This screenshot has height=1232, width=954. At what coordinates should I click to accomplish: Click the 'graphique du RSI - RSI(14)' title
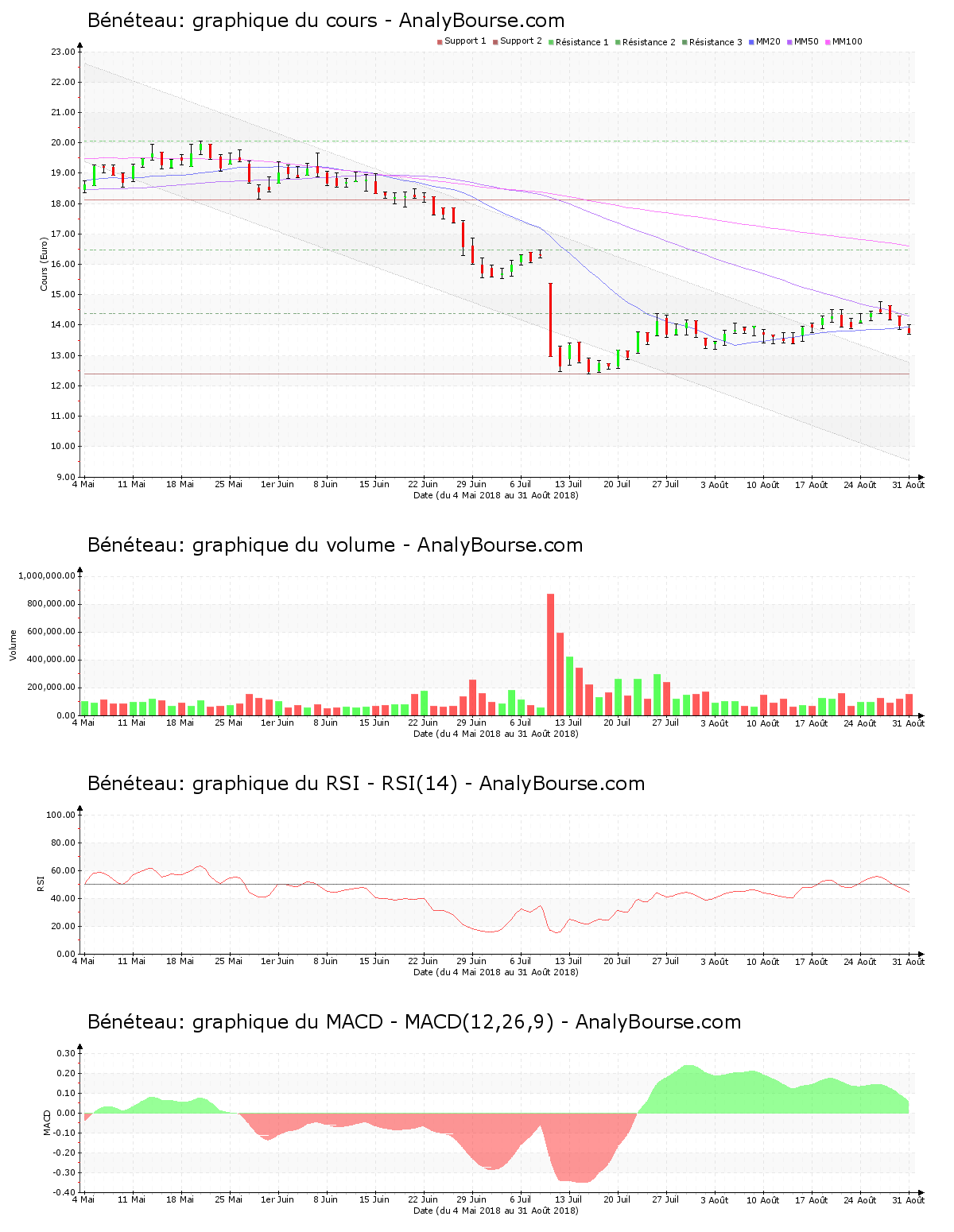[x=366, y=784]
